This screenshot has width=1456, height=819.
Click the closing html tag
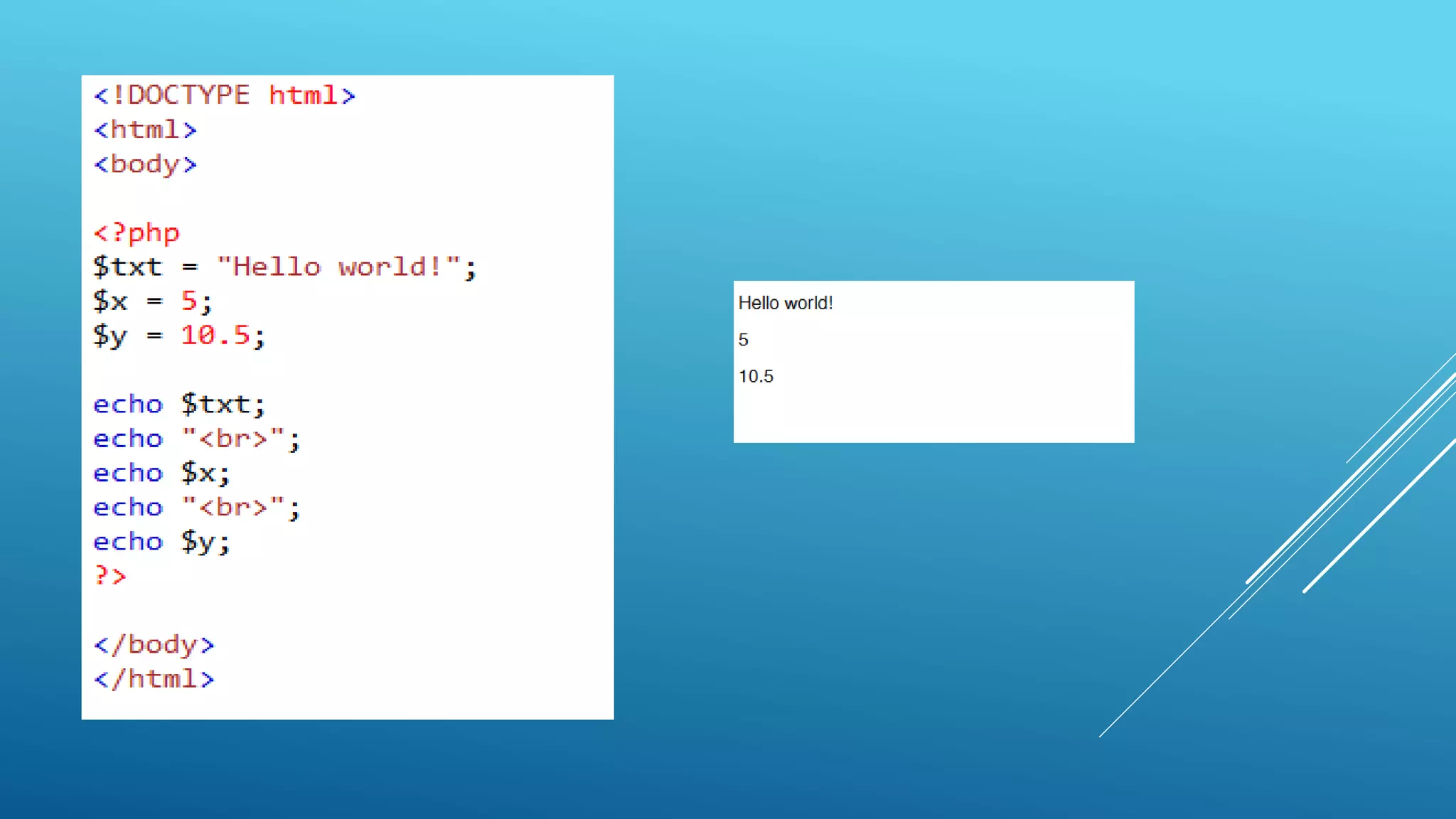coord(154,679)
